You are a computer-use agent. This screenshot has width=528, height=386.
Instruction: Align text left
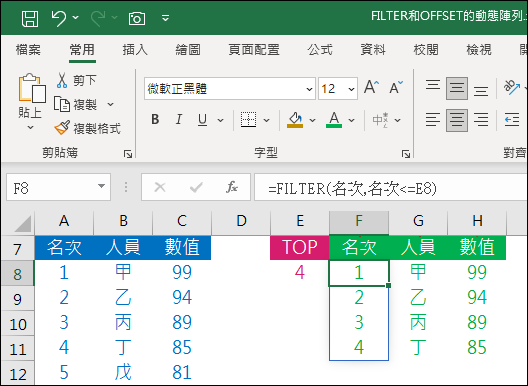(x=433, y=120)
